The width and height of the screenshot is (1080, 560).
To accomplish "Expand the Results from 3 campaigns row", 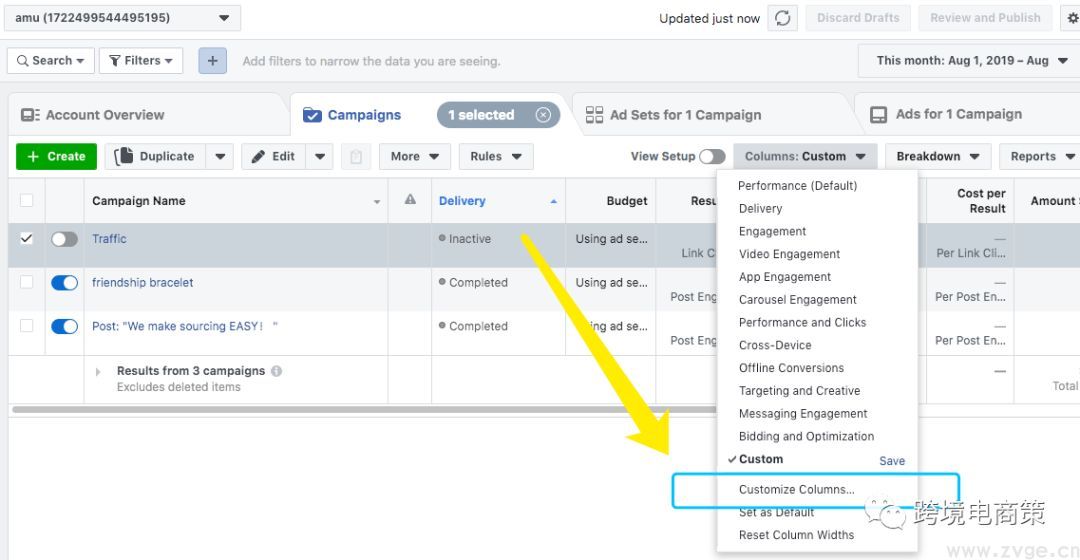I will pos(98,372).
